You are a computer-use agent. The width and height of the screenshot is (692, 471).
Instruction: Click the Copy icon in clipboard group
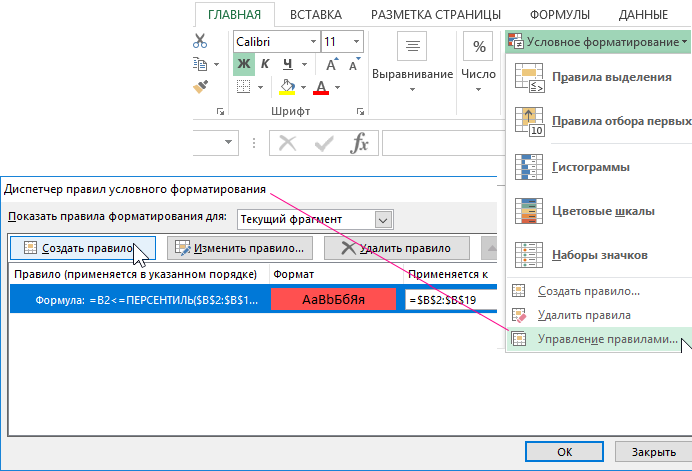tap(200, 64)
